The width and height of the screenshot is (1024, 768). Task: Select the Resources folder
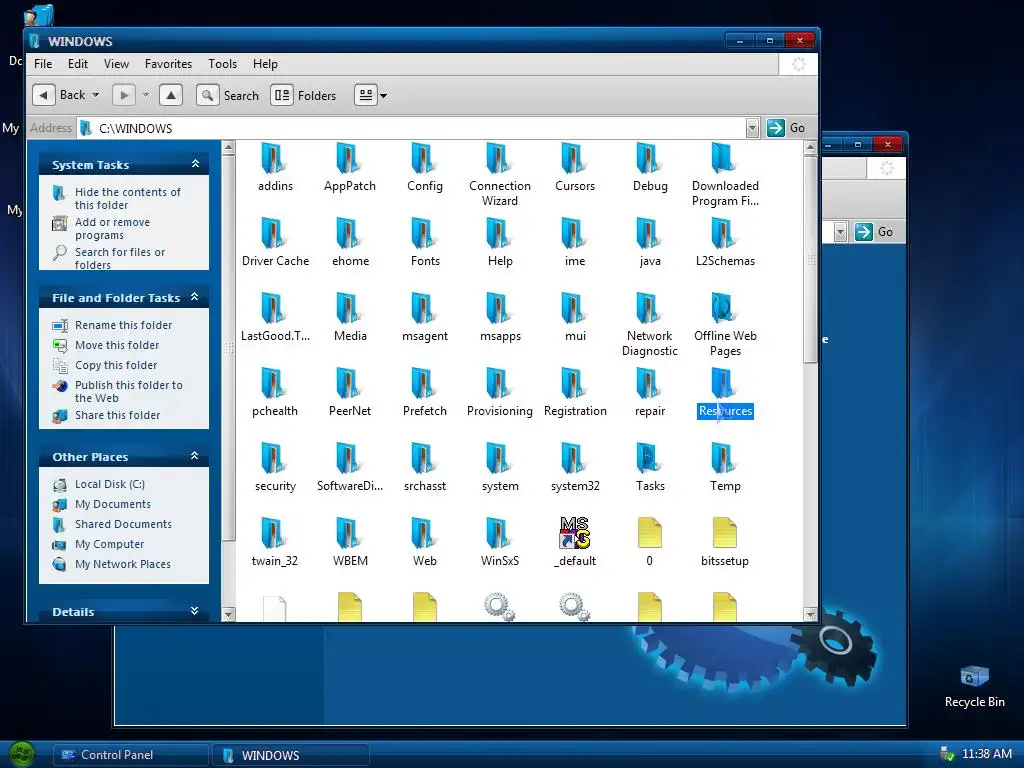(725, 393)
